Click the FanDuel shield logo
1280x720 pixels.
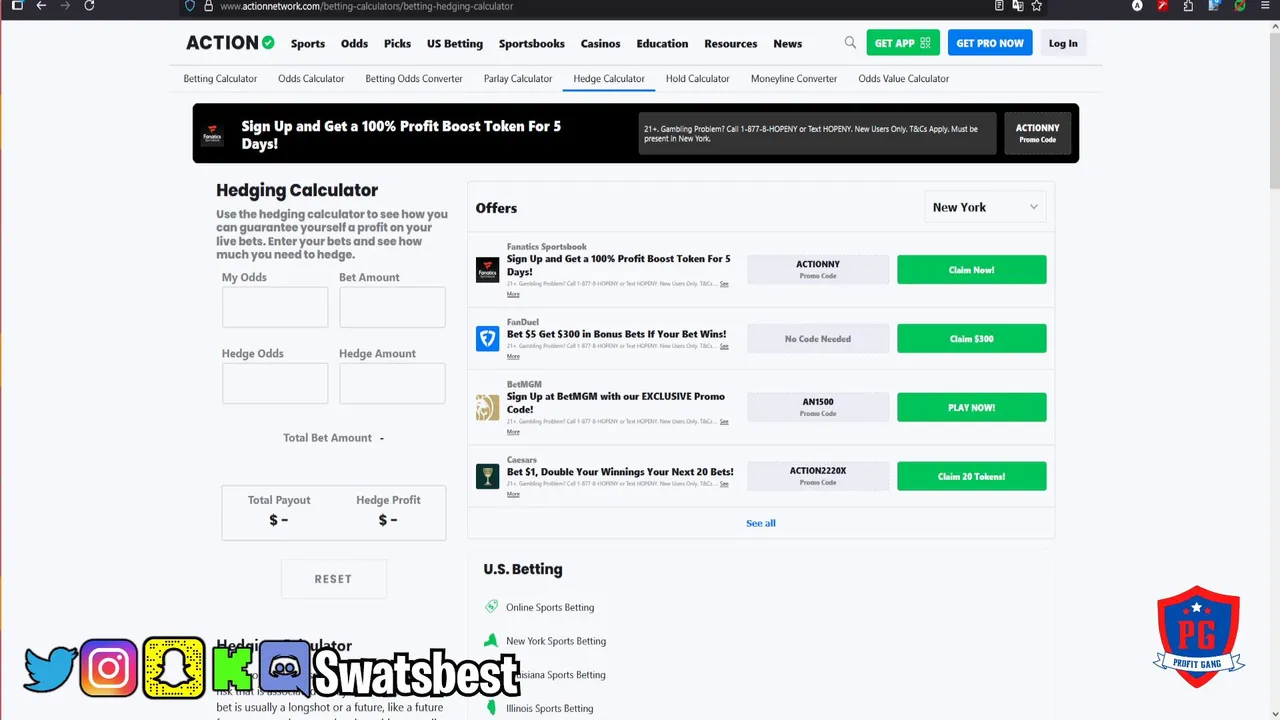click(487, 339)
